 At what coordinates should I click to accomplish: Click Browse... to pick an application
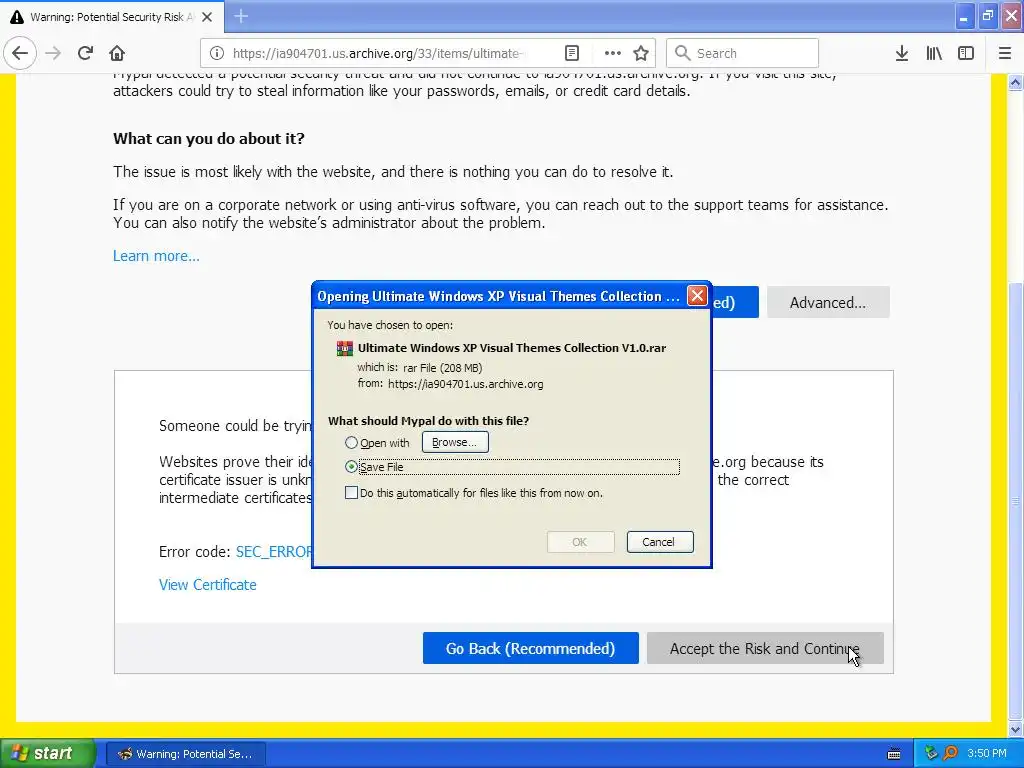point(455,442)
